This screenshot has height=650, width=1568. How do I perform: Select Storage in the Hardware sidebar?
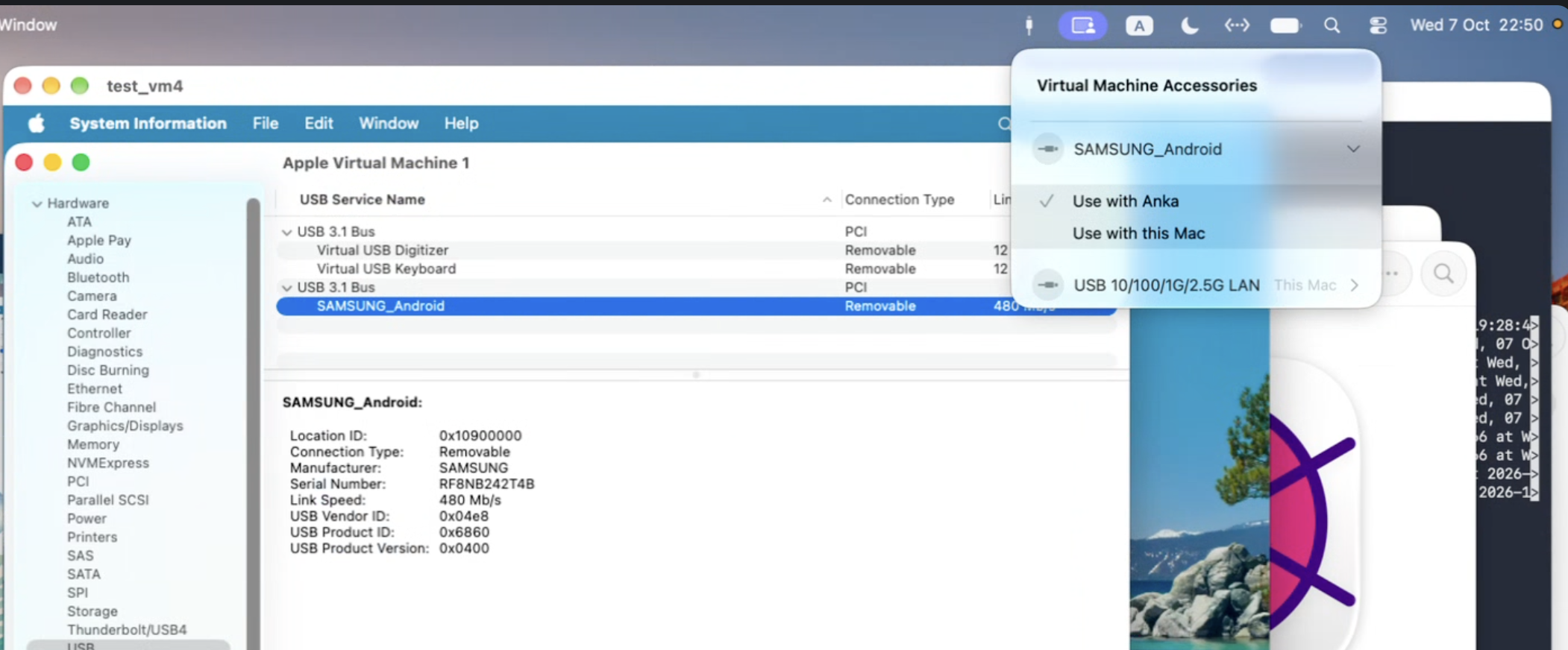coord(92,611)
